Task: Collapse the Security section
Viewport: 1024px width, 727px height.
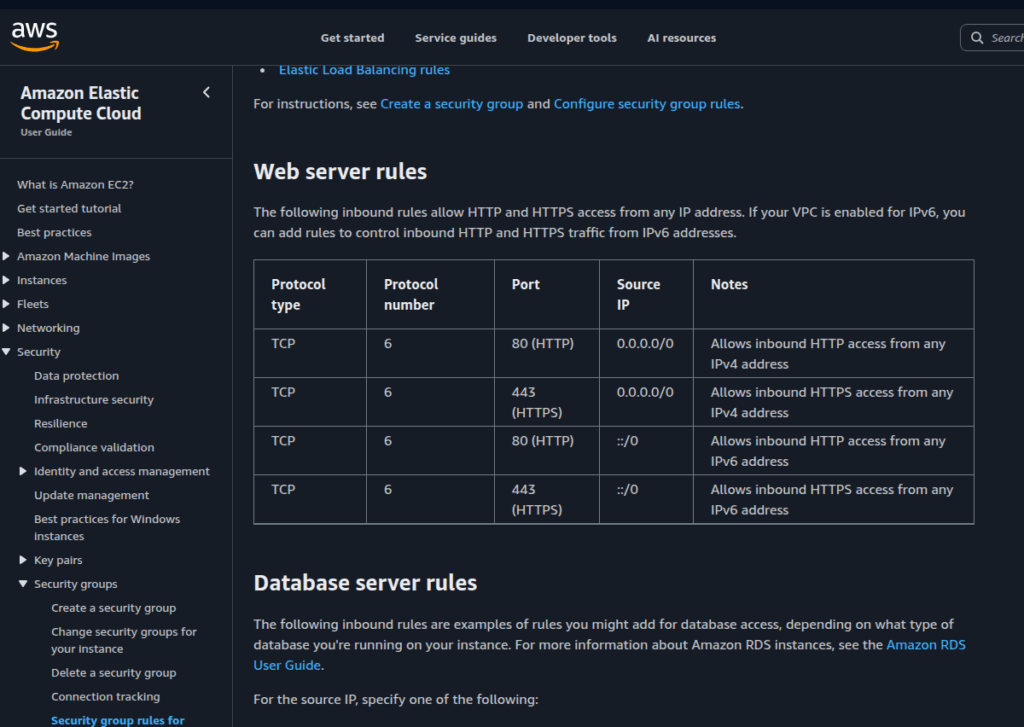Action: click(8, 352)
